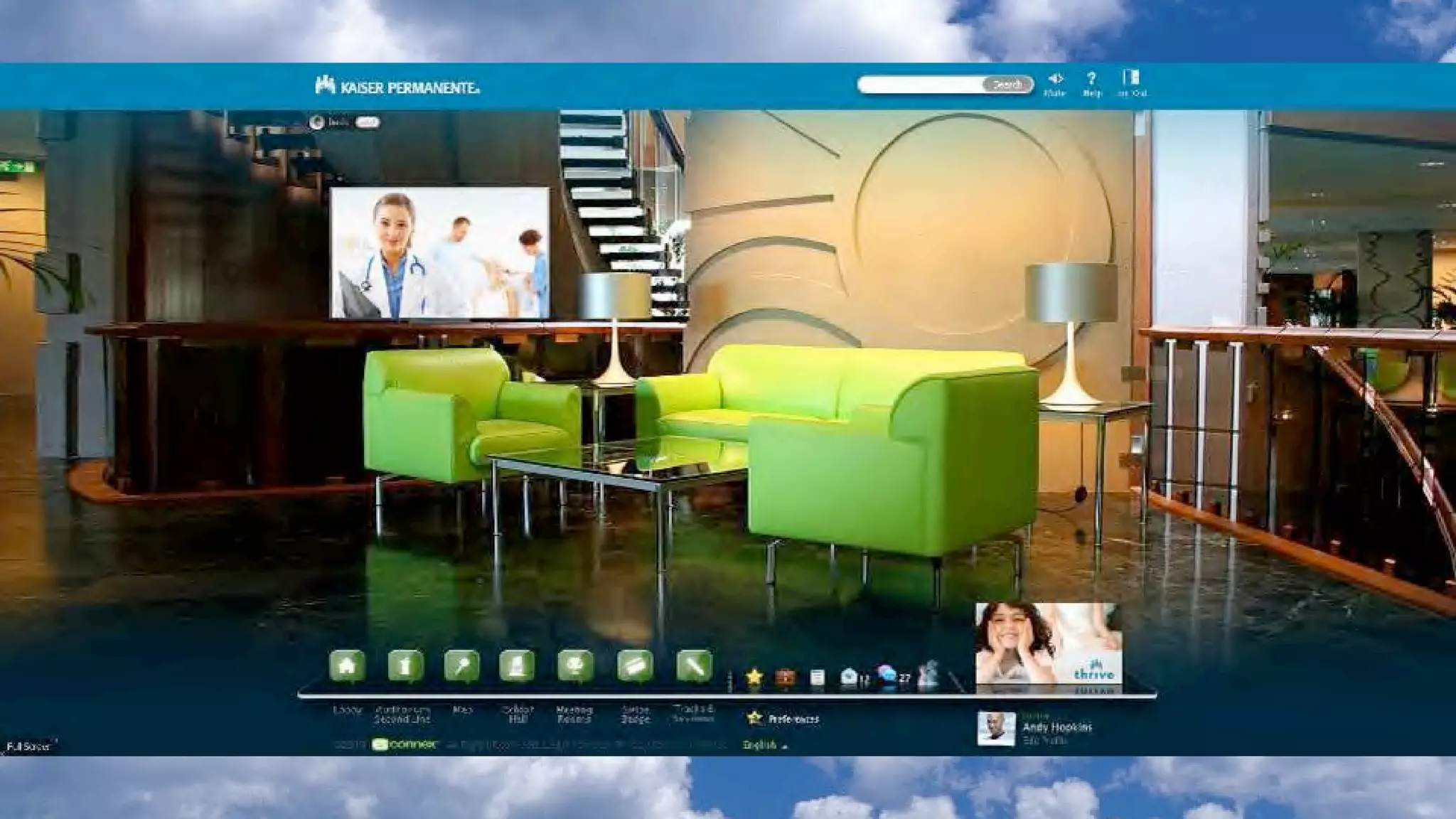
Task: Toggle the Mute speaker icon
Action: 1055,80
